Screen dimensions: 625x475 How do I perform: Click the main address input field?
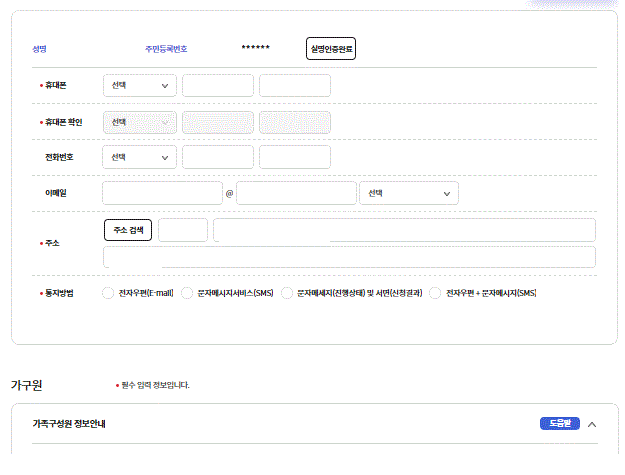tap(404, 230)
